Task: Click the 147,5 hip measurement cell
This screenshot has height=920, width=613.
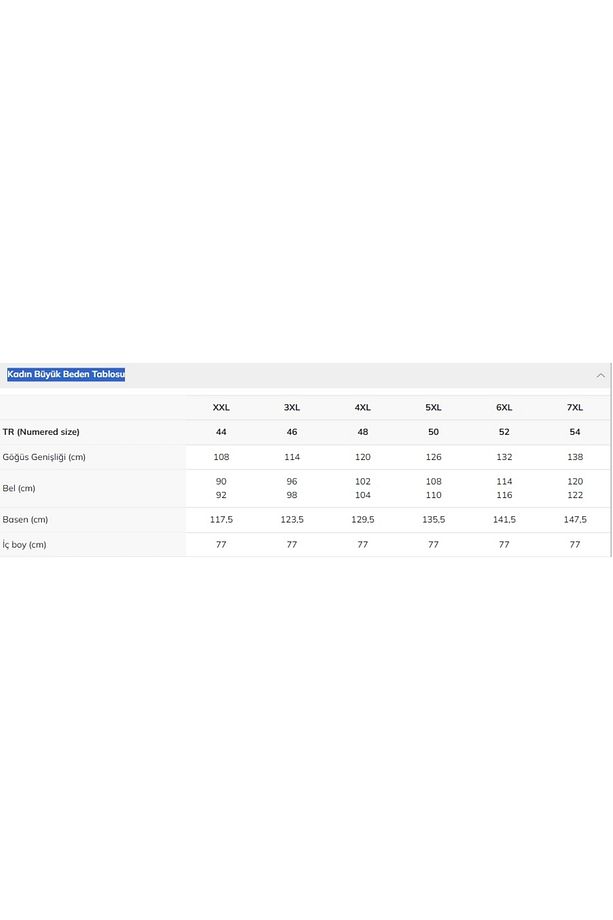Action: [x=575, y=520]
